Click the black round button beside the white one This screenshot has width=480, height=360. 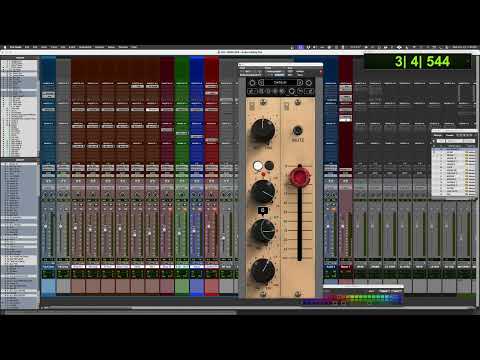pyautogui.click(x=269, y=165)
